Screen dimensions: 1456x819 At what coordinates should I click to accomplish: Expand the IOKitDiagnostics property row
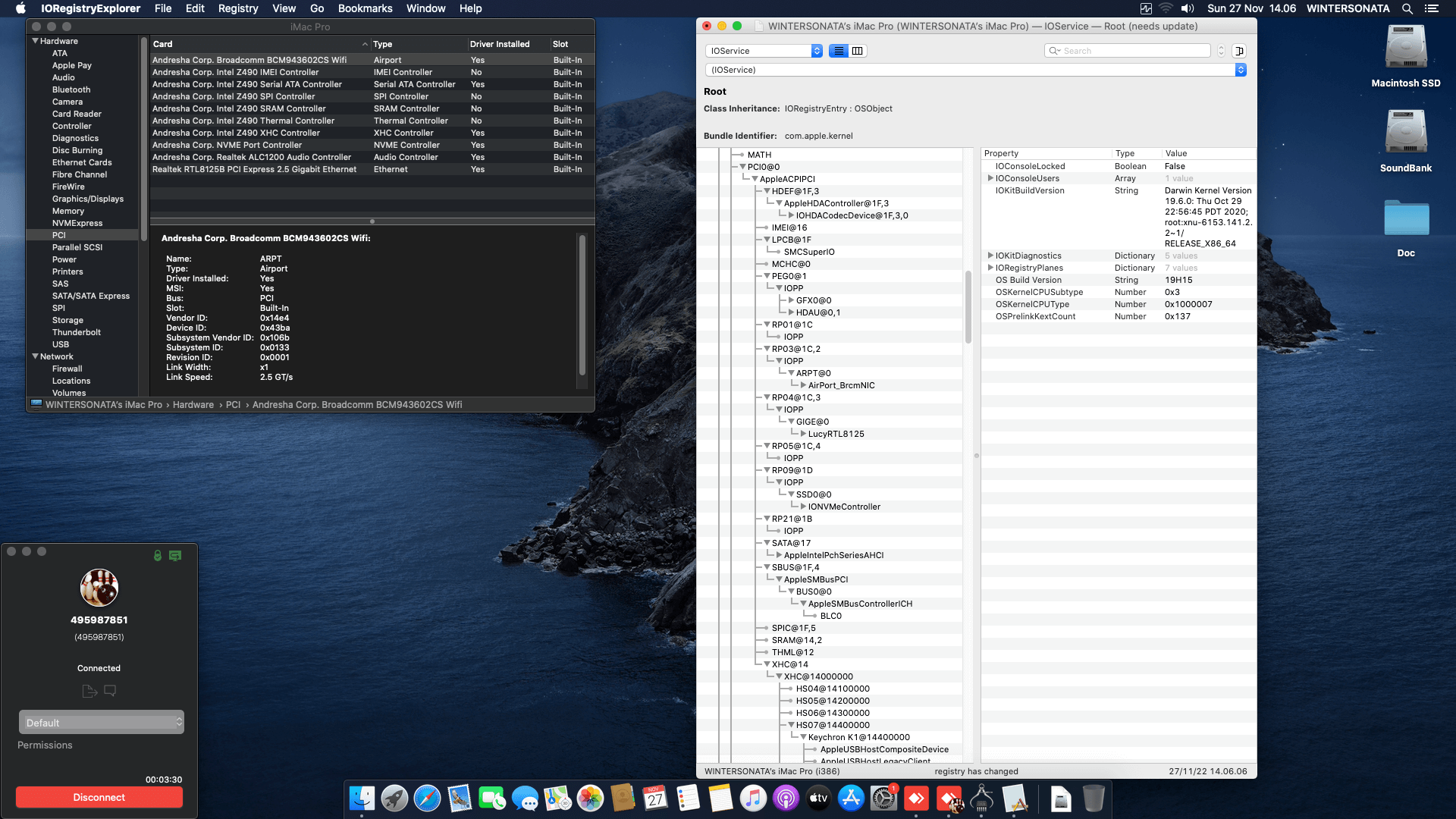coord(990,256)
